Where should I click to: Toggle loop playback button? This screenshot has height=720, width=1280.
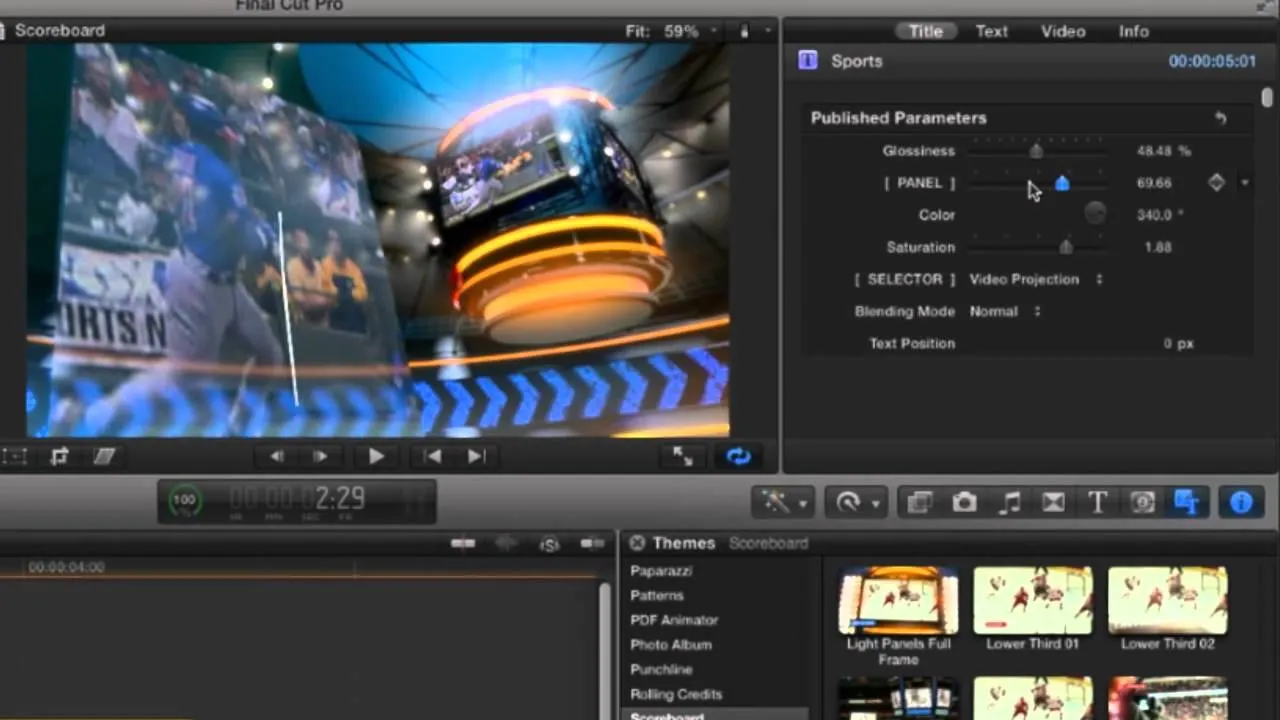pos(738,457)
